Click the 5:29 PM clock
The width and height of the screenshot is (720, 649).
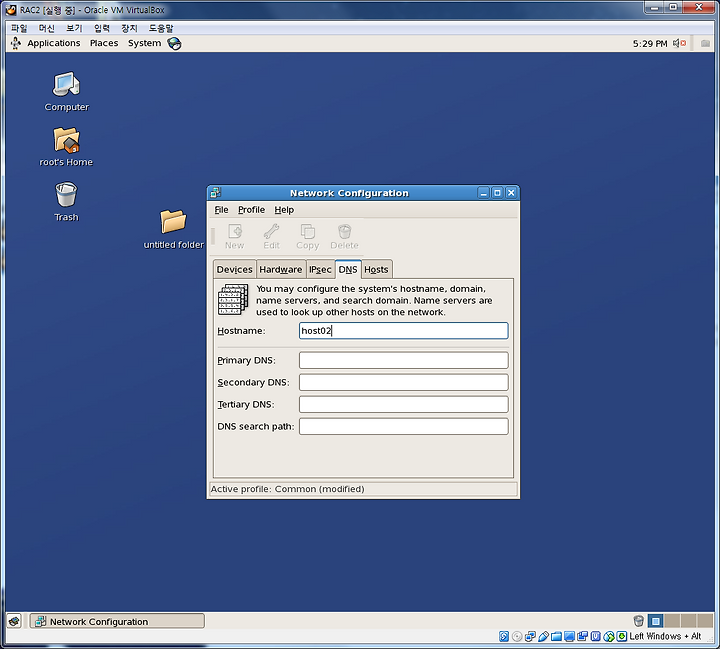pos(650,44)
